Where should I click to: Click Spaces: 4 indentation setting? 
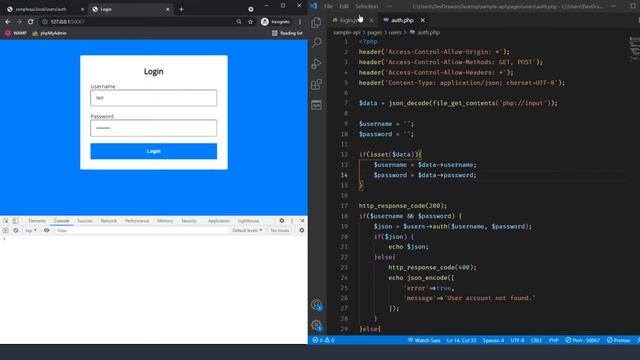tap(493, 340)
